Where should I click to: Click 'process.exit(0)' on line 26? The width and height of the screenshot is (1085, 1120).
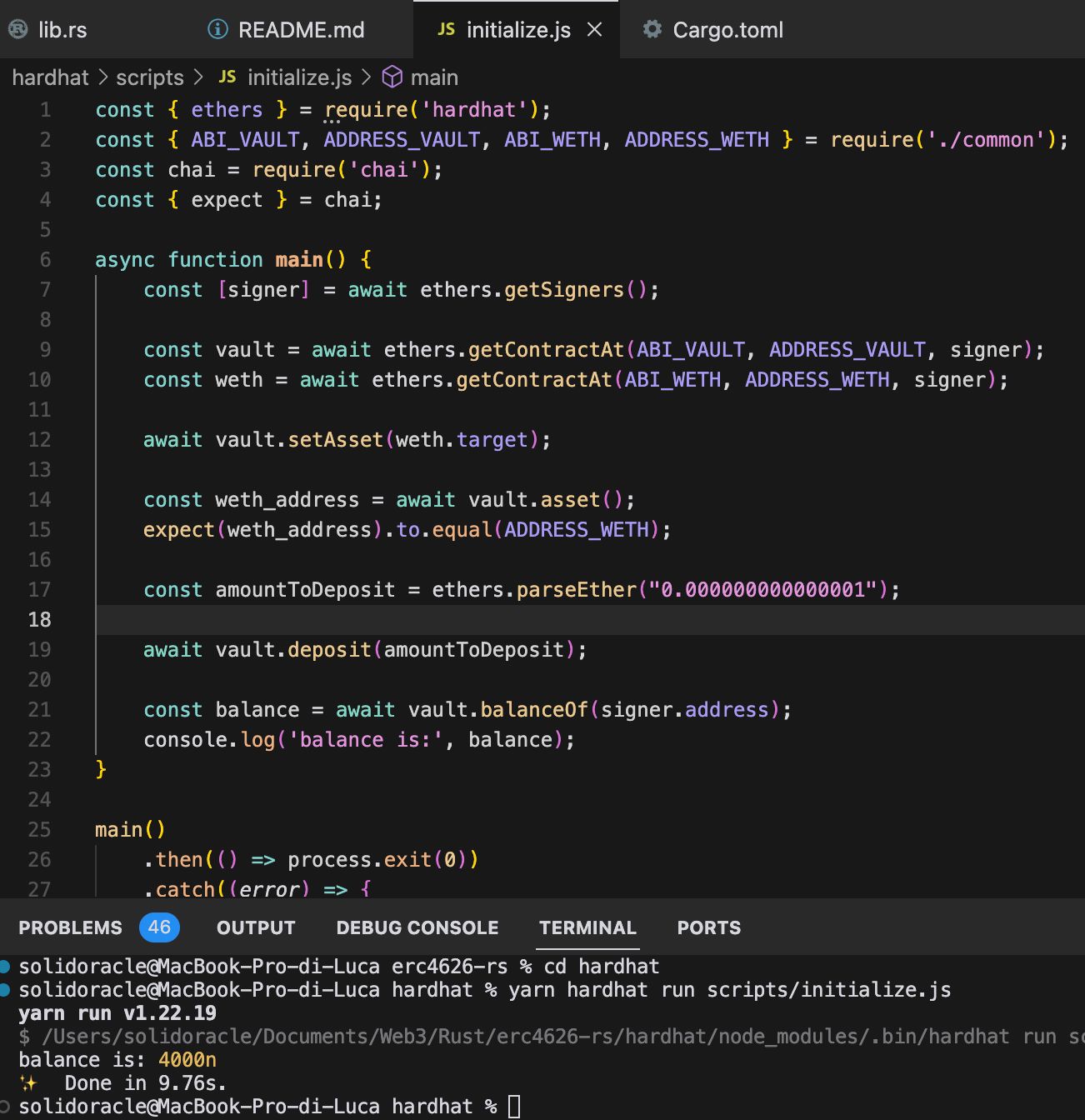coord(377,860)
